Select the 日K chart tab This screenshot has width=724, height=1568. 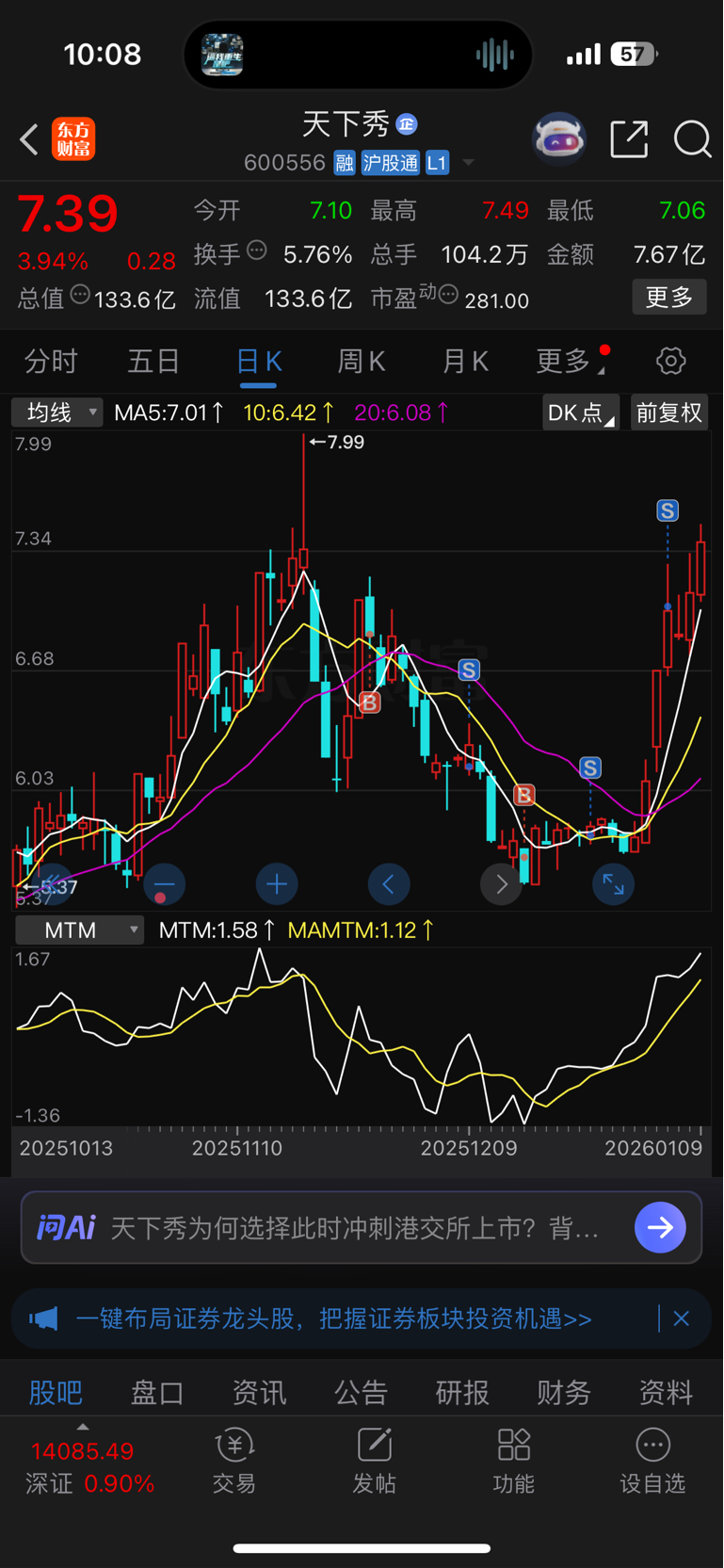pyautogui.click(x=258, y=362)
